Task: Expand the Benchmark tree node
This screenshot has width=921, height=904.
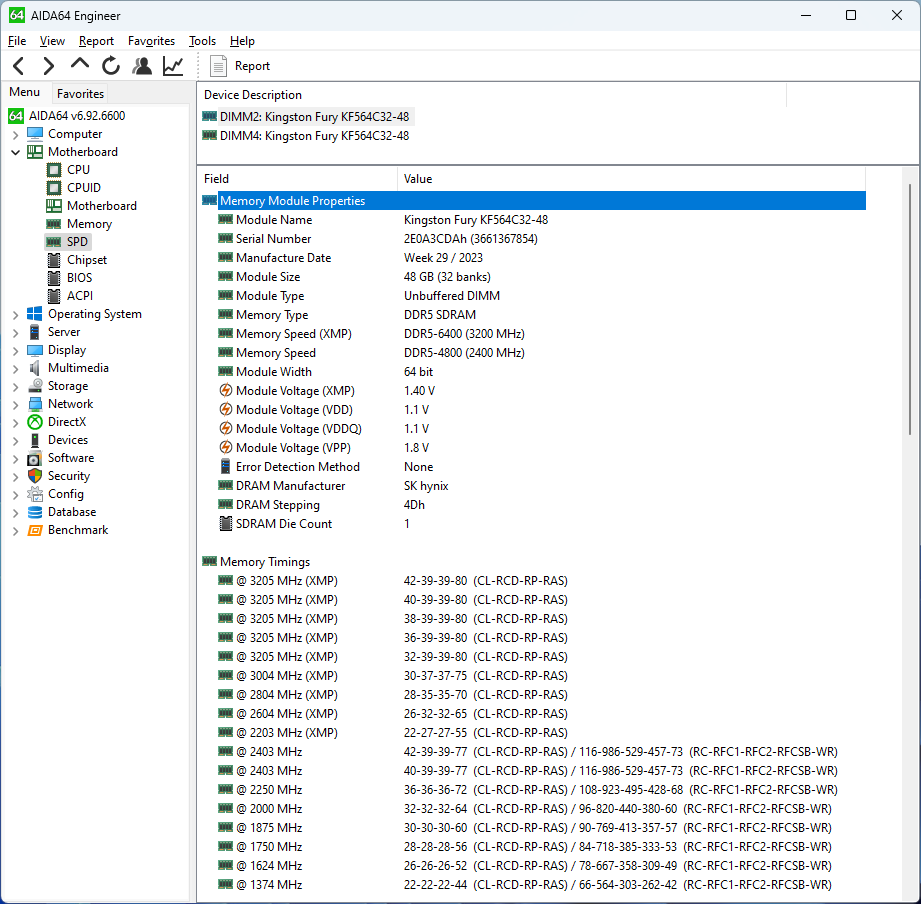Action: click(x=16, y=531)
